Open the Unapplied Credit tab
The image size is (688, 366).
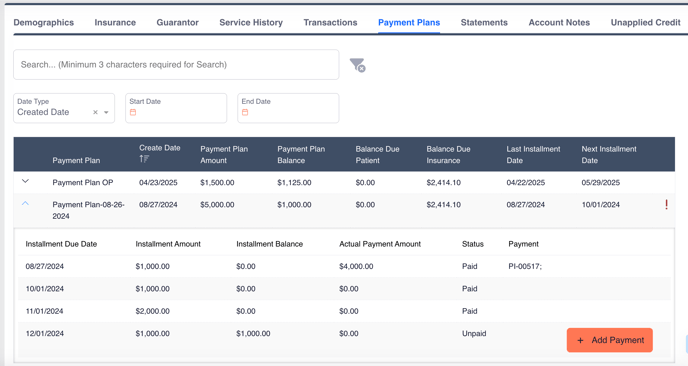click(645, 22)
